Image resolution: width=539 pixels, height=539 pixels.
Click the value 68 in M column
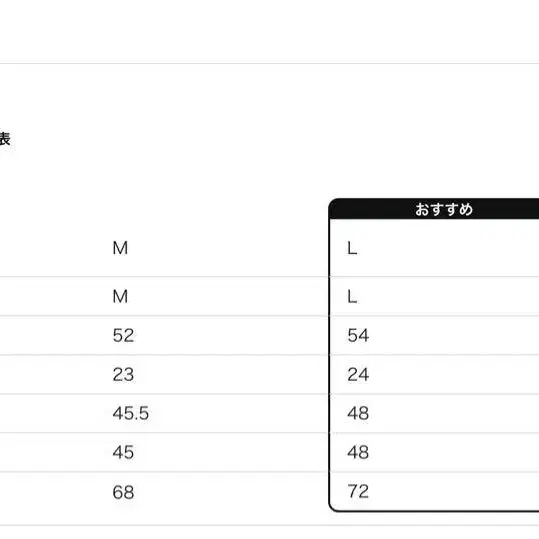(x=123, y=492)
